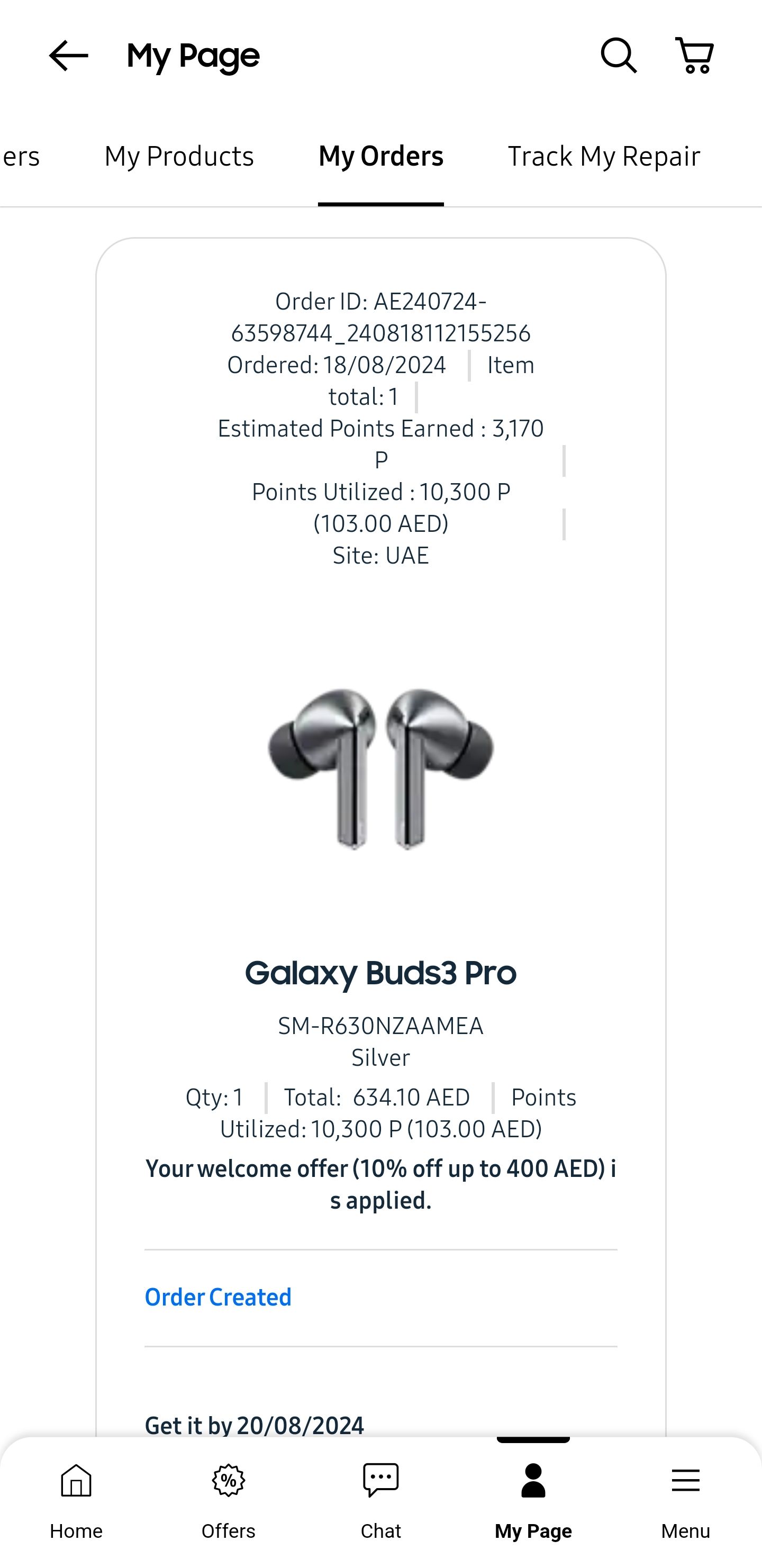Open the search icon

[619, 56]
